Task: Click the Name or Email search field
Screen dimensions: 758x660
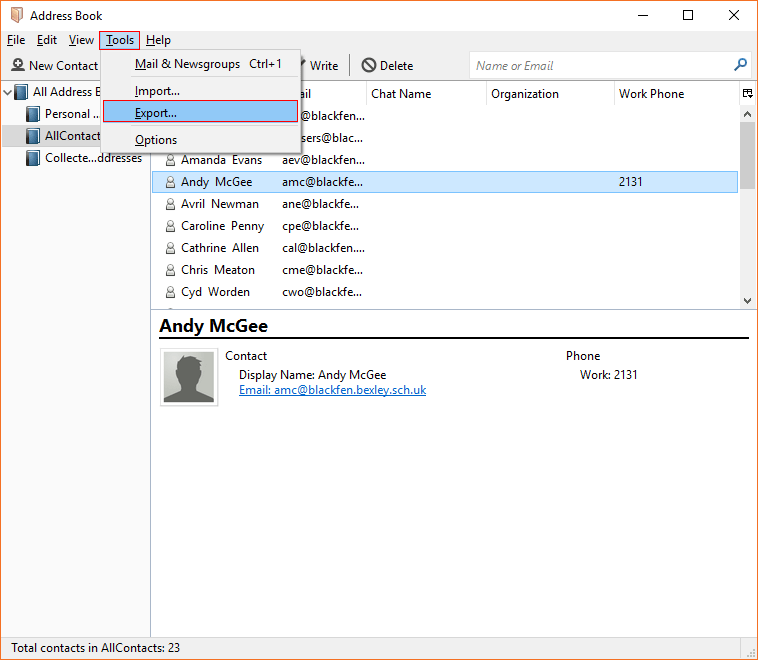Action: 600,65
